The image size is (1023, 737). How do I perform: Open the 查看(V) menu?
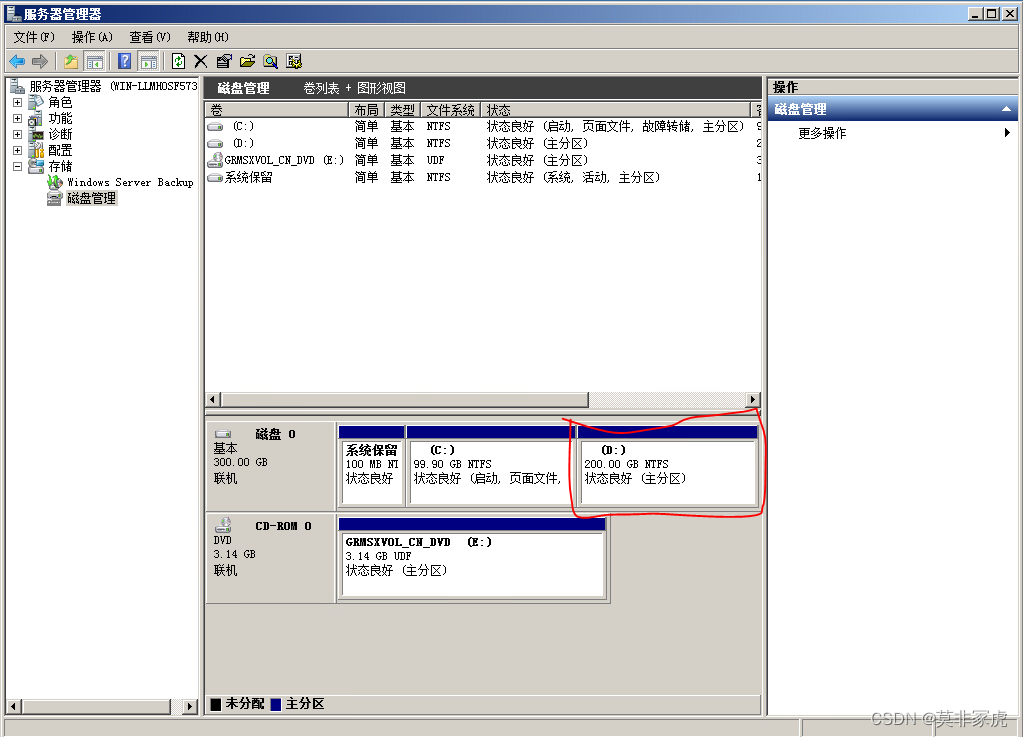pyautogui.click(x=150, y=37)
